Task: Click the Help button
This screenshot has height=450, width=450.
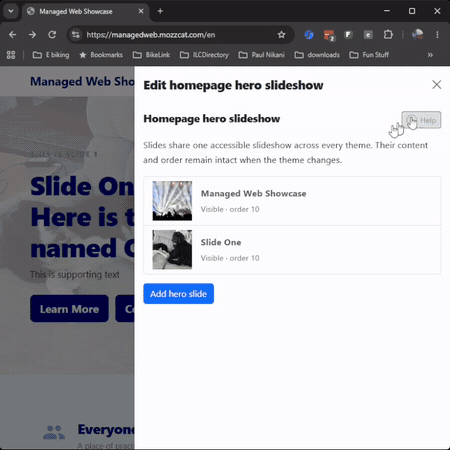Action: click(x=421, y=120)
